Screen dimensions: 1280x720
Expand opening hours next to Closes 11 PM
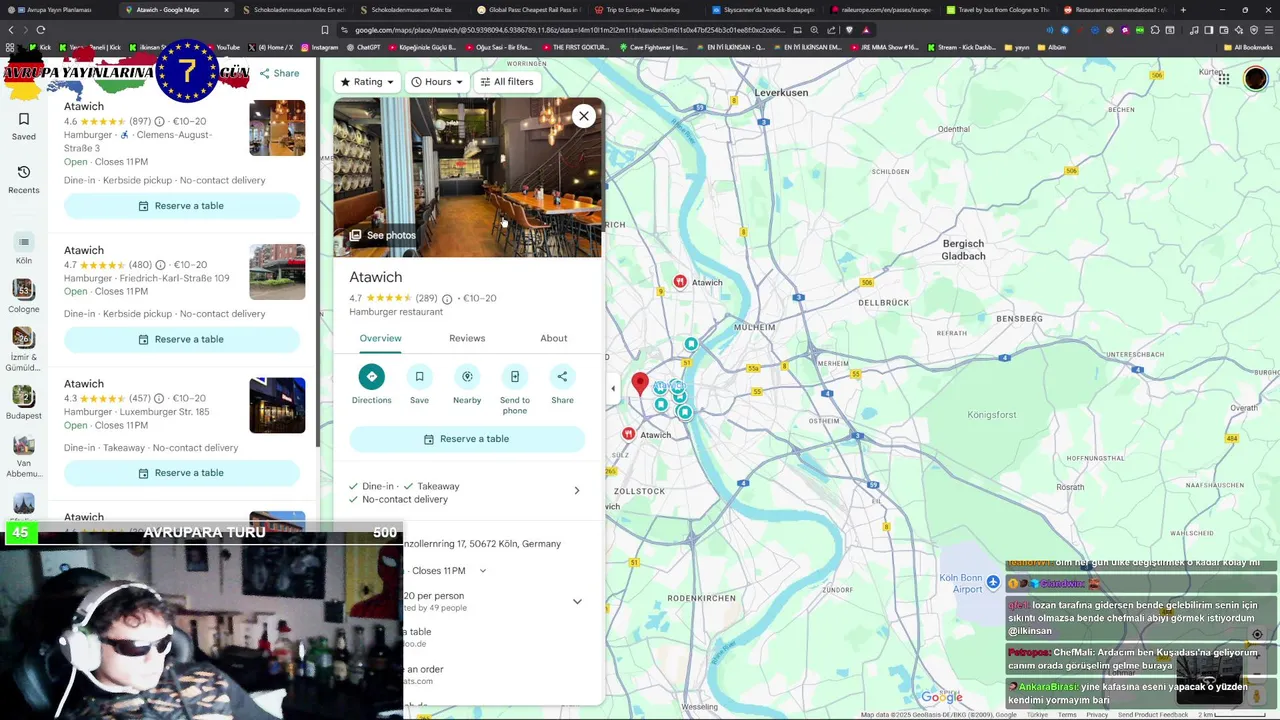482,571
